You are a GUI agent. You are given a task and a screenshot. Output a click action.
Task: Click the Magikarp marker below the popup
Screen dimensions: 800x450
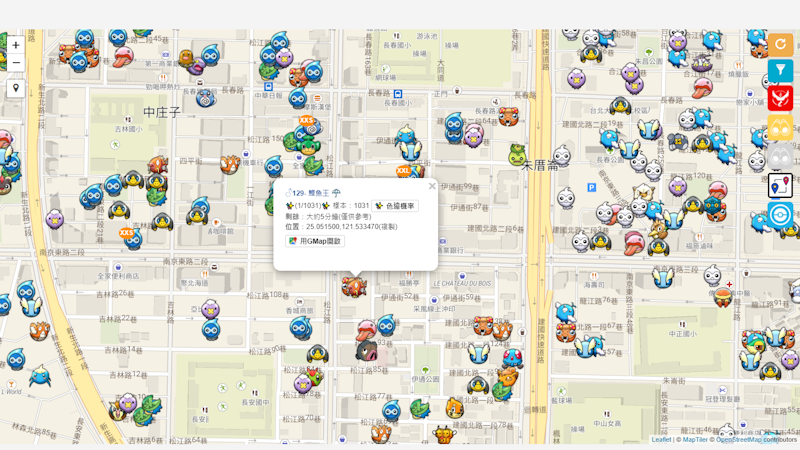pyautogui.click(x=354, y=288)
